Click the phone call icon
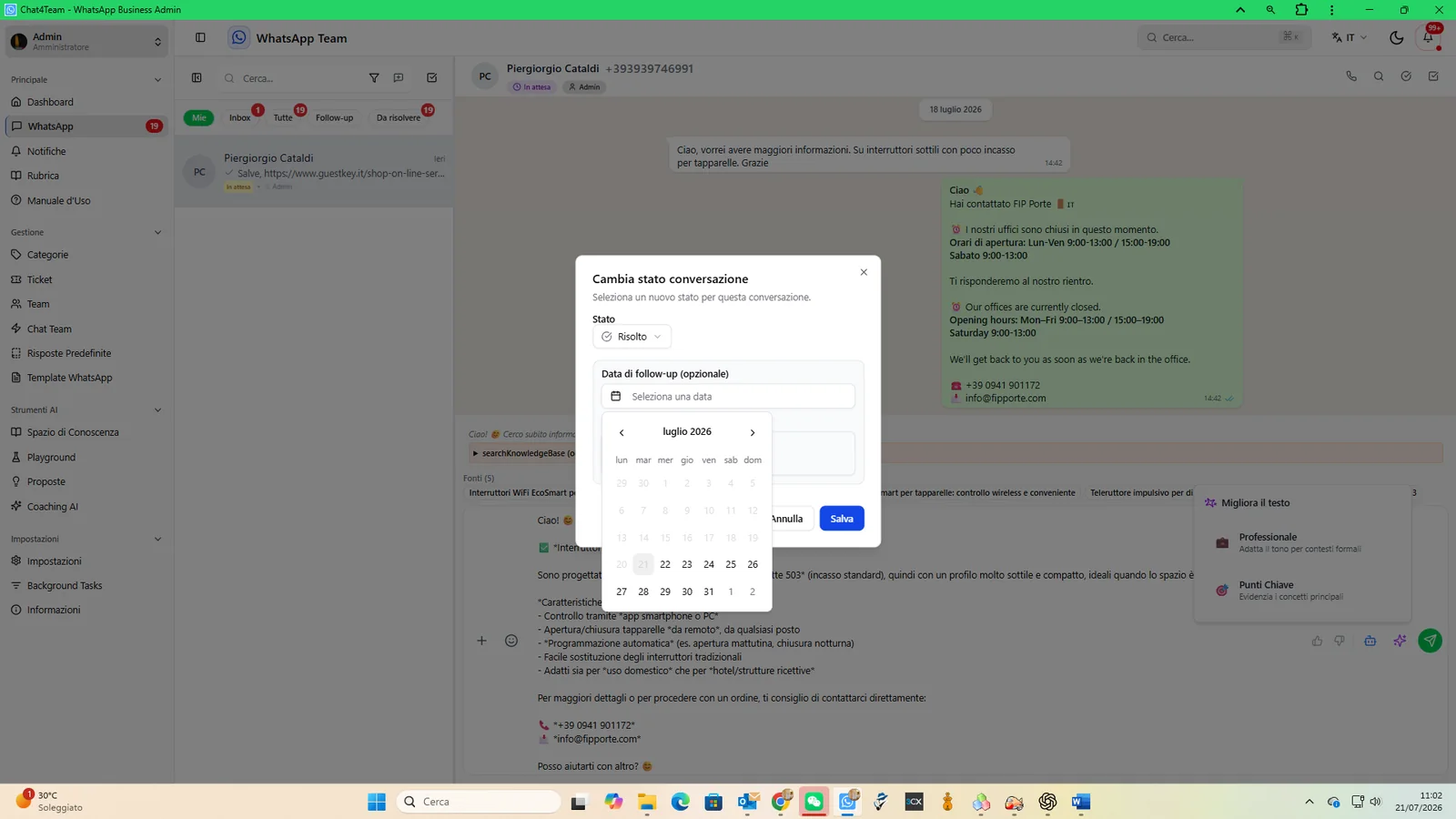 coord(1351,76)
